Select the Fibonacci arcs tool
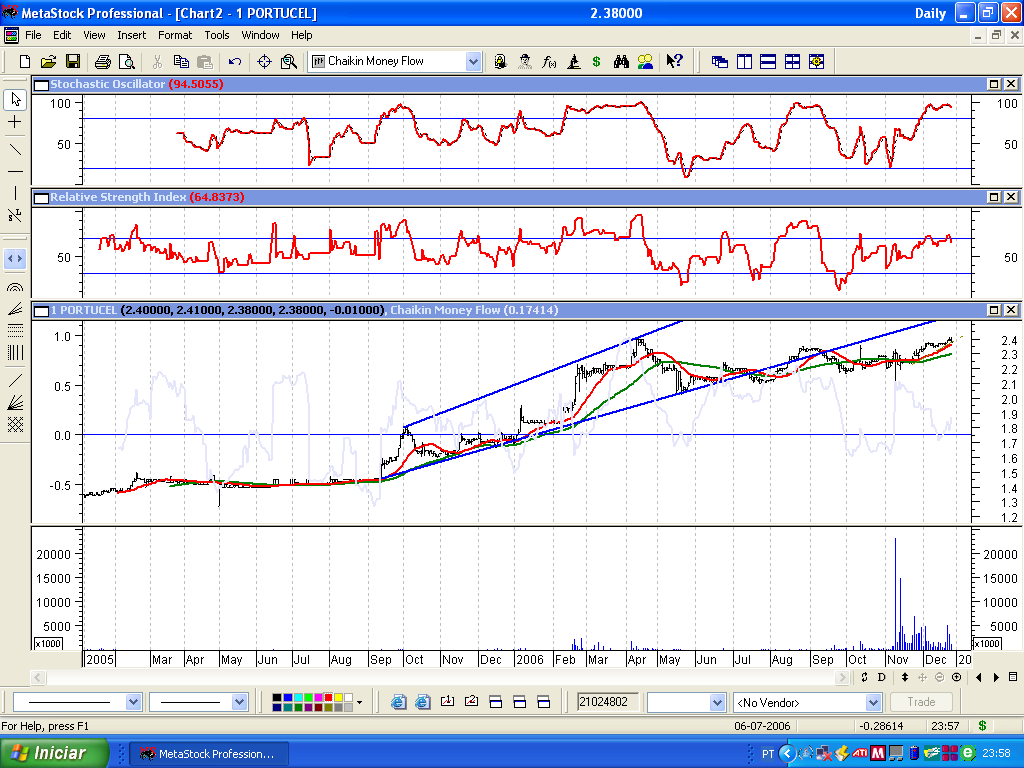The height and width of the screenshot is (768, 1024). (x=15, y=287)
